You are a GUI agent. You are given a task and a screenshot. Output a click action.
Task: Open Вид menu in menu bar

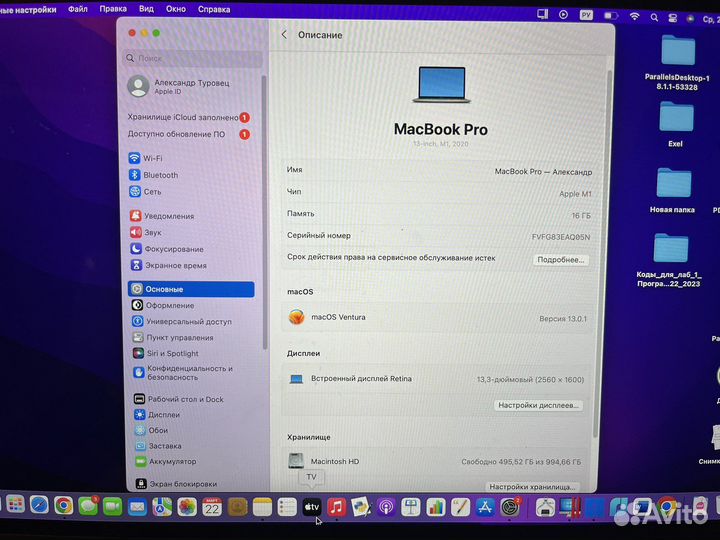[x=146, y=9]
